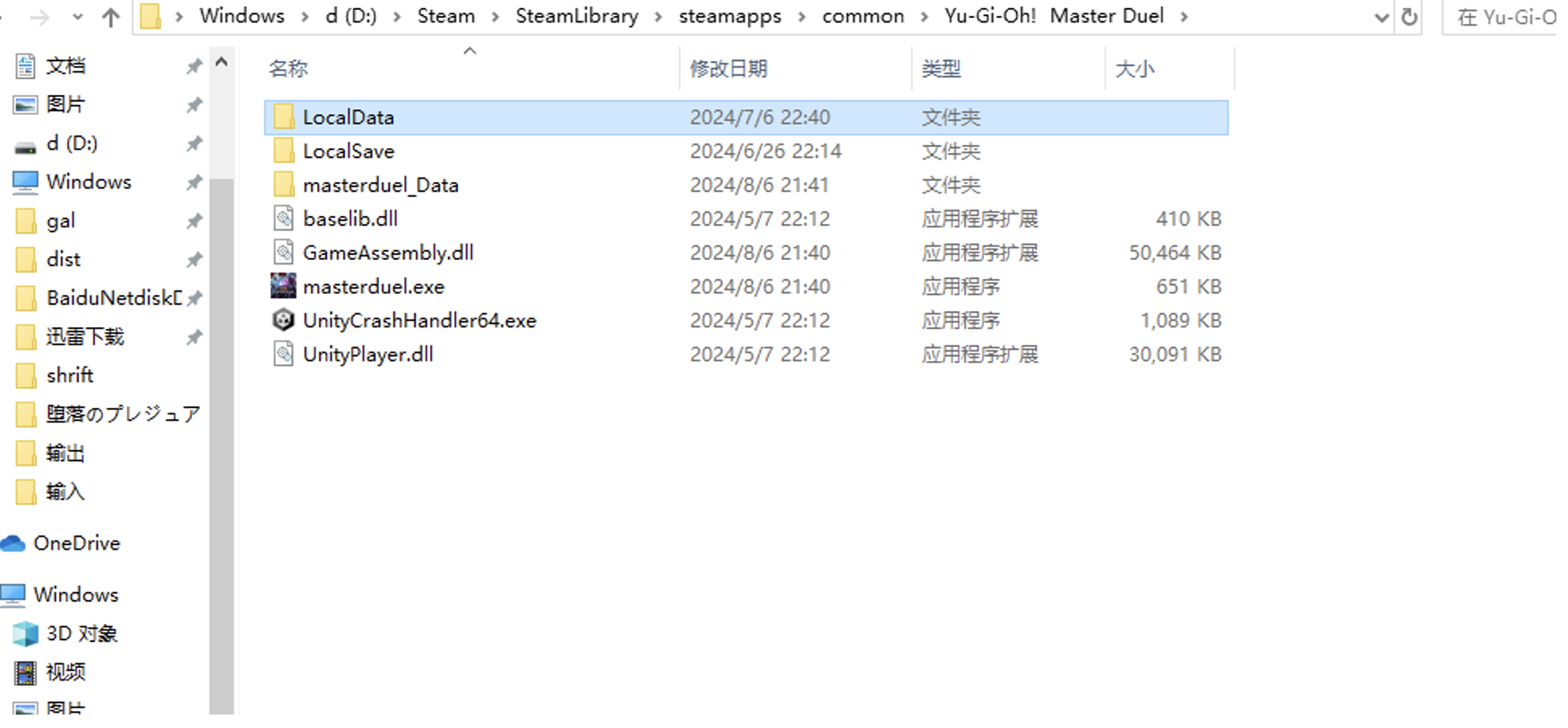Select the baselib.dll file icon
Viewport: 1568px width, 728px height.
(x=283, y=218)
